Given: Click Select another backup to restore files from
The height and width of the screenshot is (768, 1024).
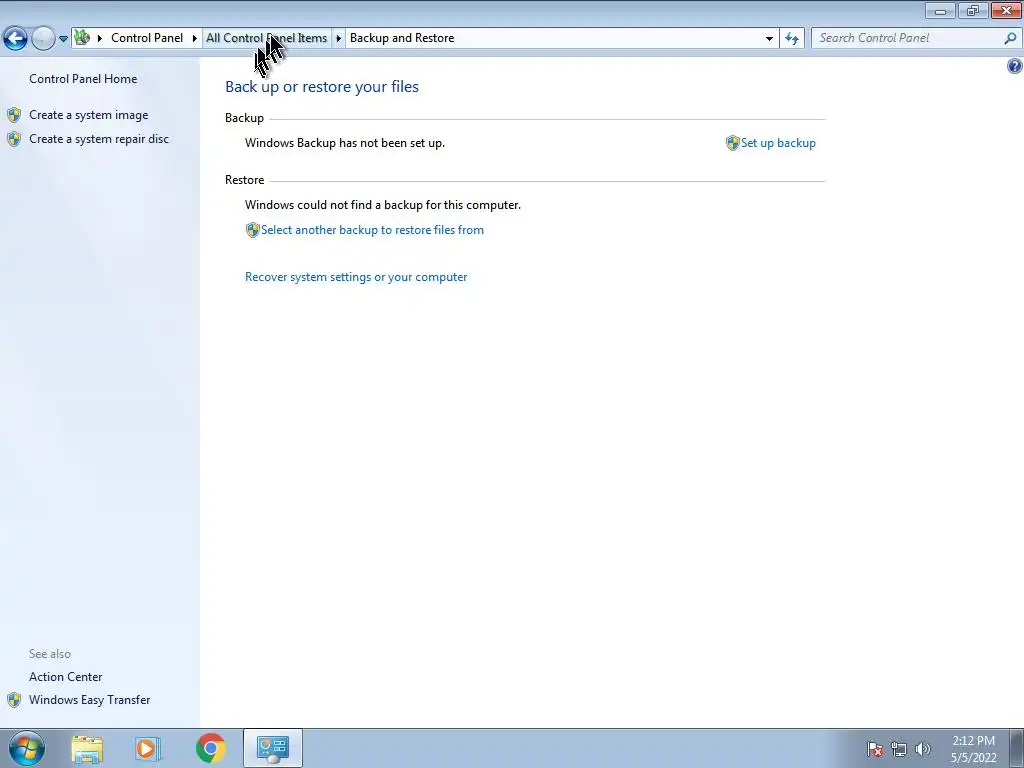Looking at the screenshot, I should point(372,230).
